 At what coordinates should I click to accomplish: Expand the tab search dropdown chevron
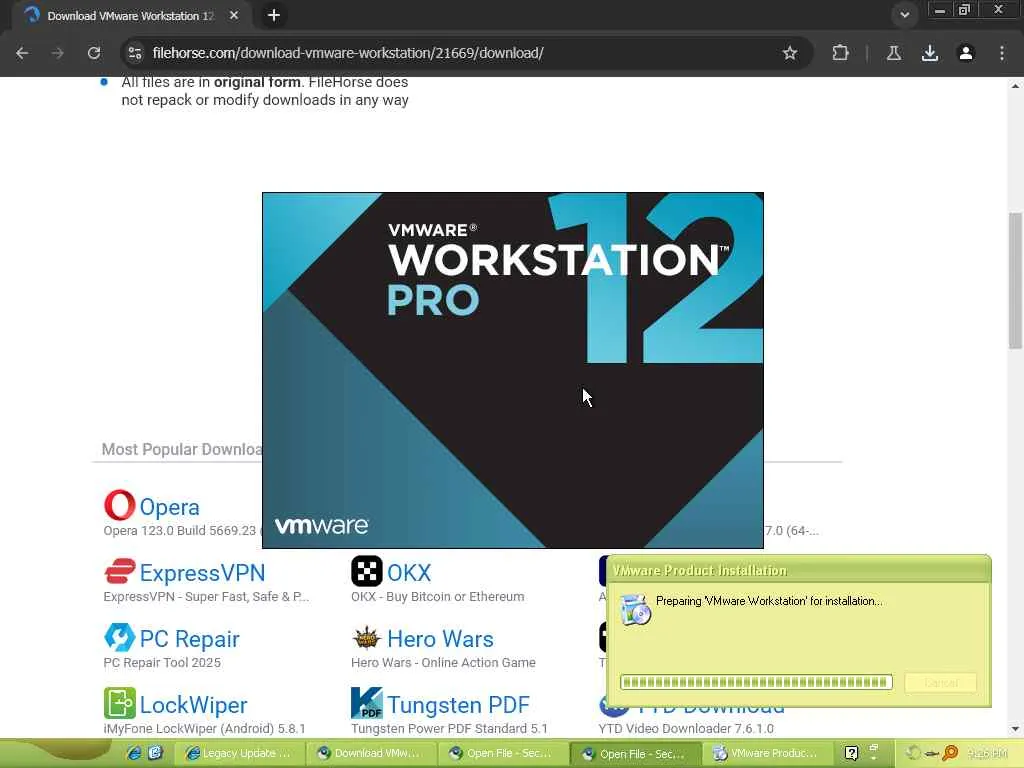[x=904, y=14]
